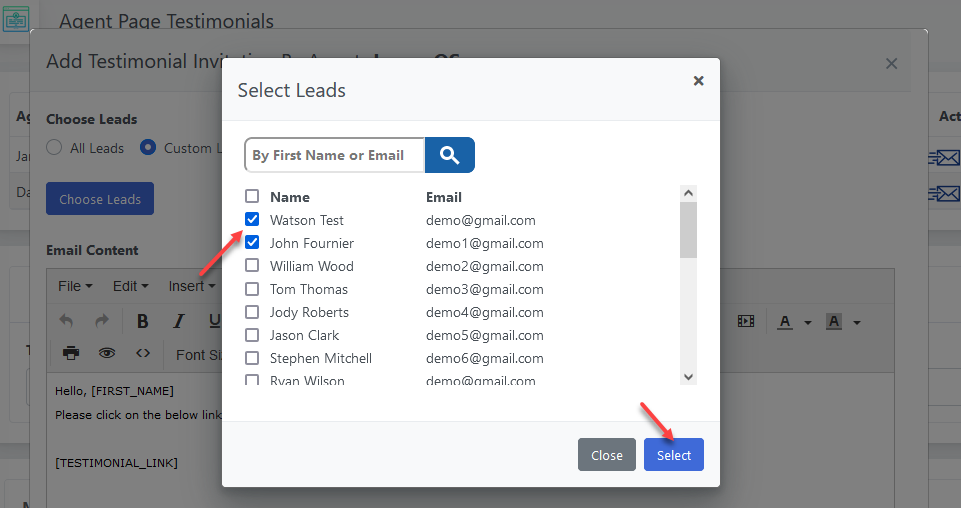Click the blue Select button
This screenshot has height=508, width=961.
[673, 455]
